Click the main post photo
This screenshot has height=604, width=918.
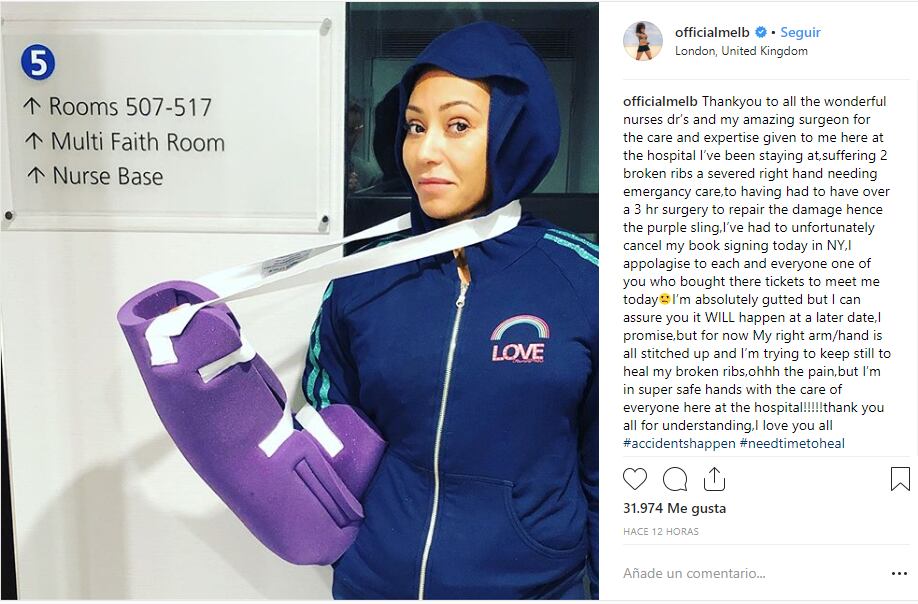click(x=299, y=302)
